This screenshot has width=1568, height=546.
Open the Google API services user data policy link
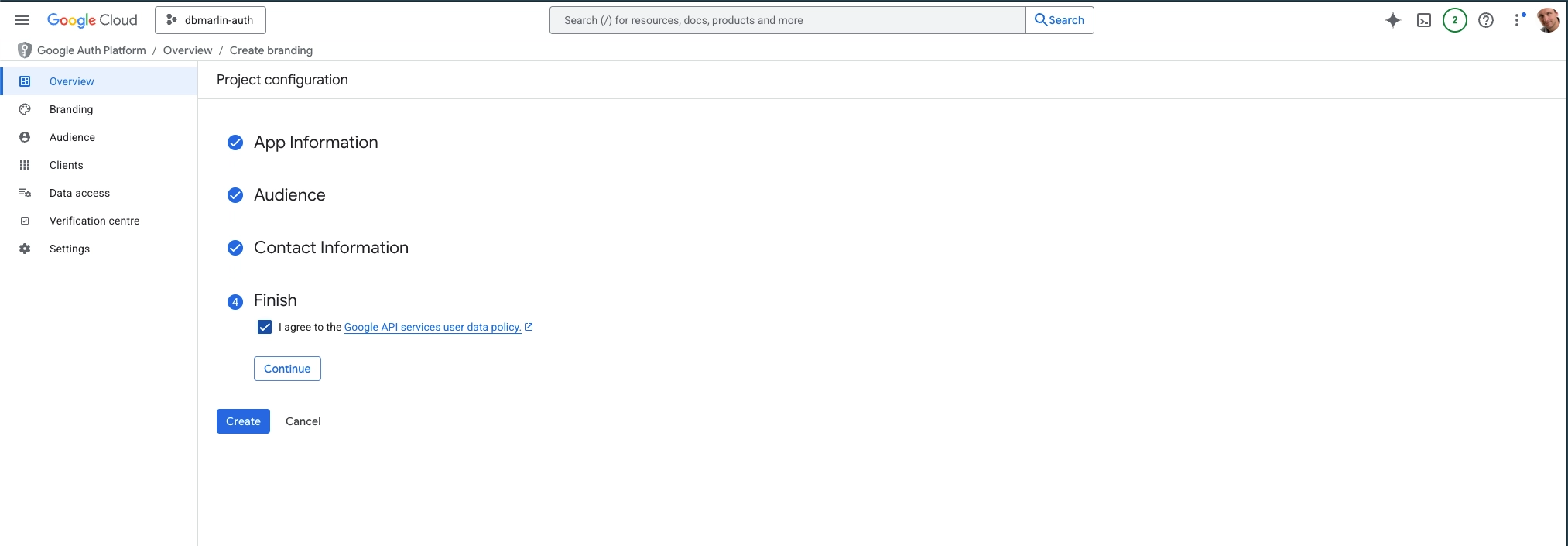point(432,327)
